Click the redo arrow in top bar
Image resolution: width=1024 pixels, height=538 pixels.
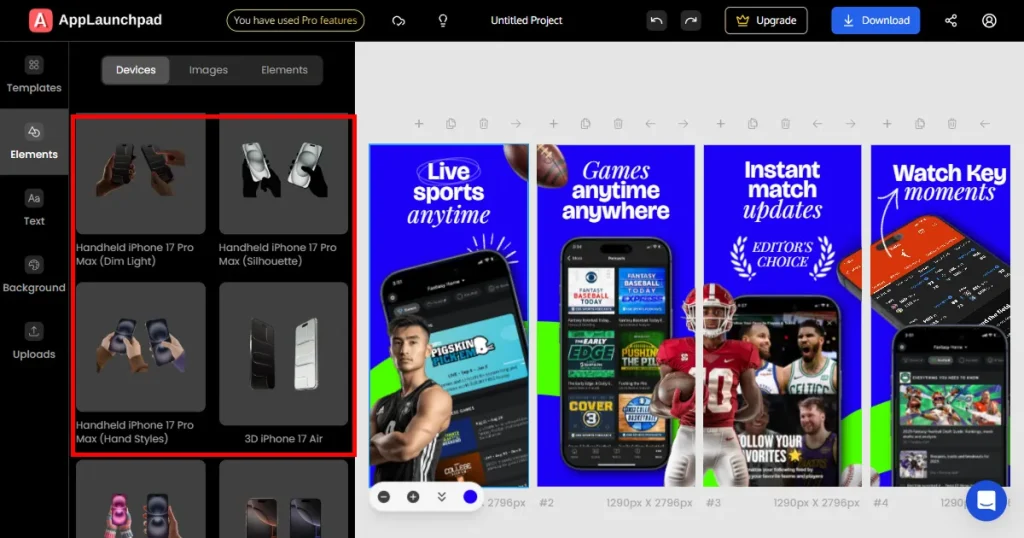click(690, 20)
